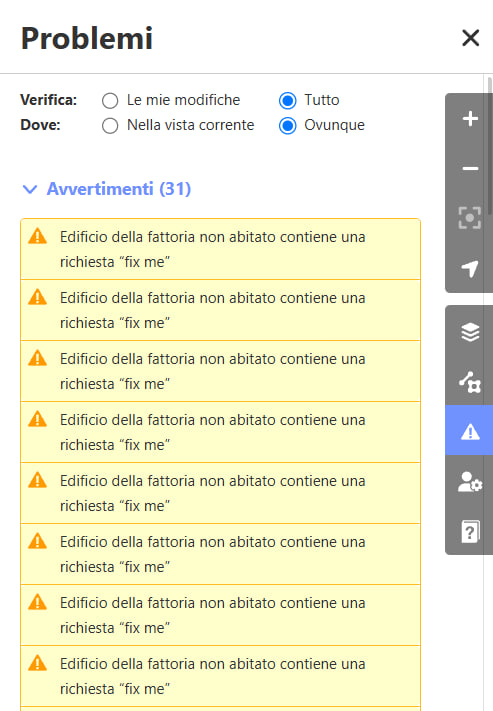Open the preferences user gear icon
The width and height of the screenshot is (493, 711).
470,481
